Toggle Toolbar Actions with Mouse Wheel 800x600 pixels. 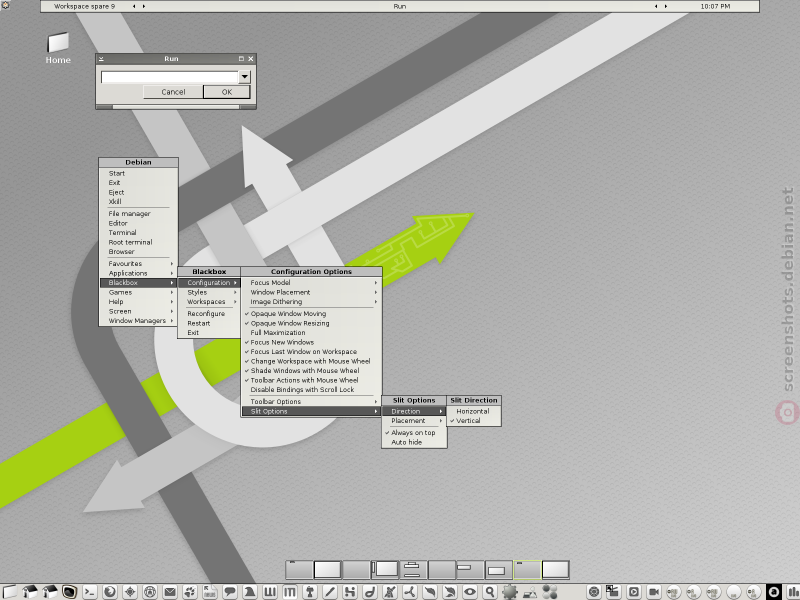311,380
